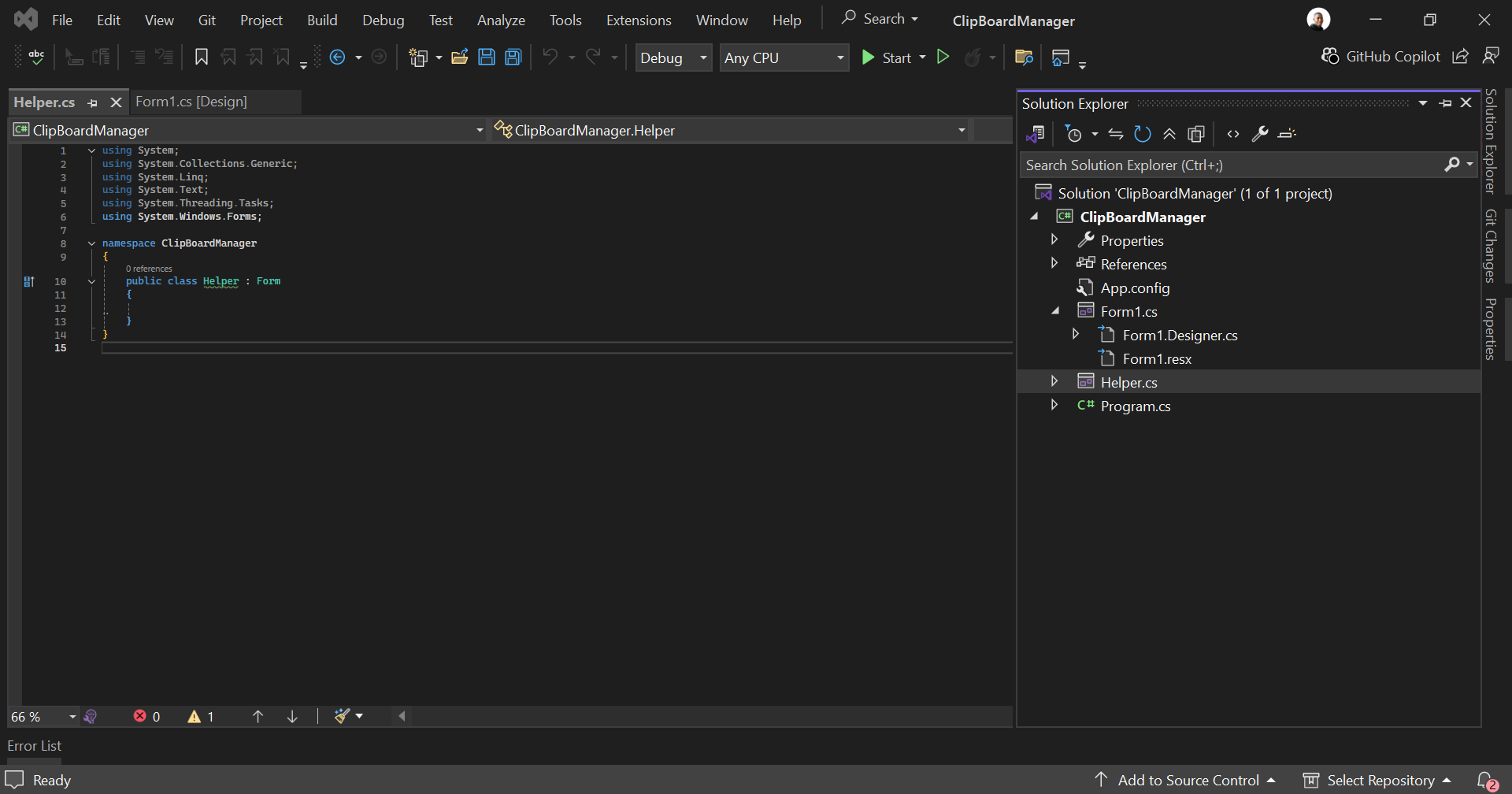This screenshot has height=794, width=1512.
Task: Switch between Solutions and Folders view
Action: point(1036,134)
